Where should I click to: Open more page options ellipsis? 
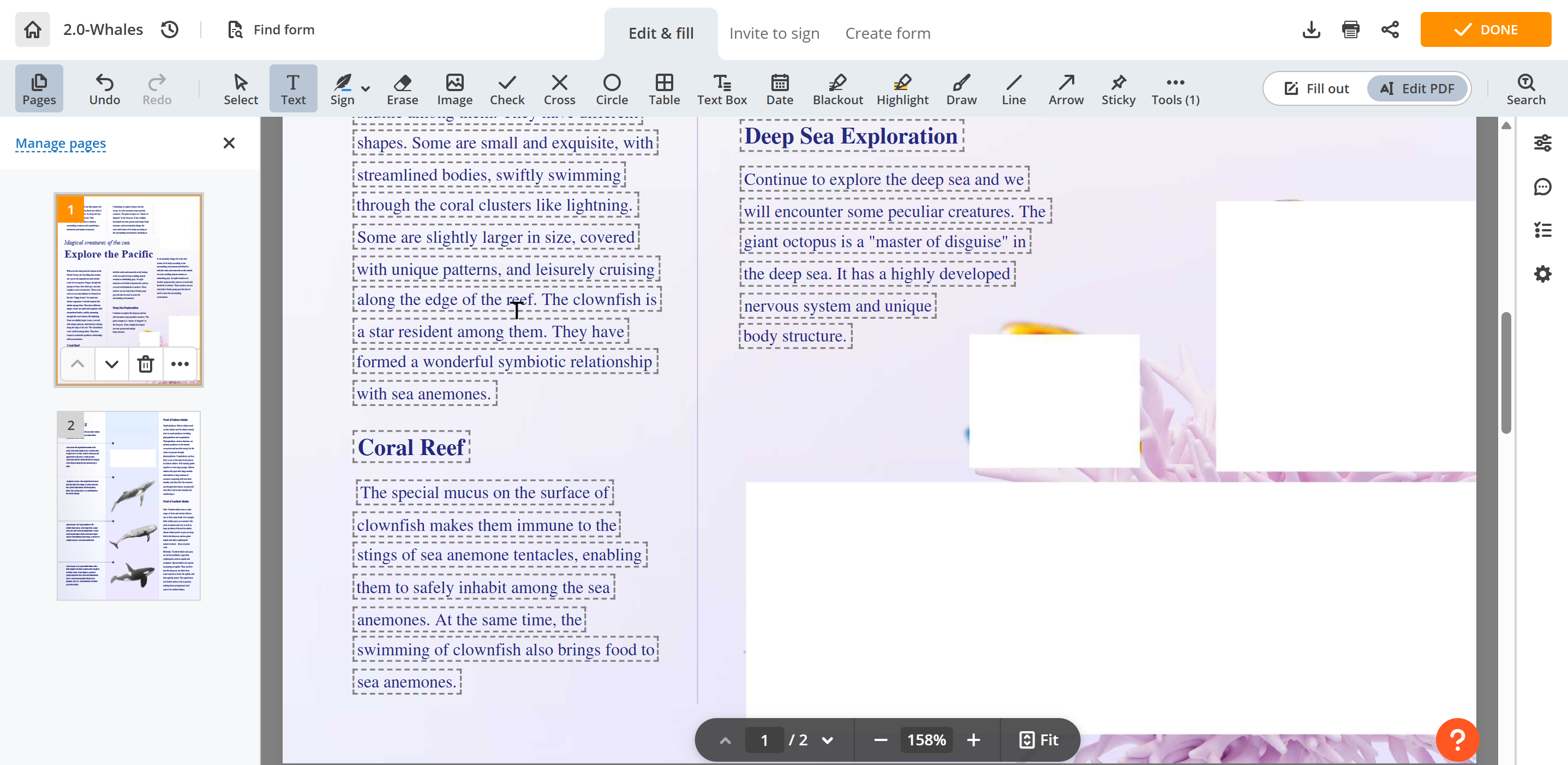click(179, 364)
